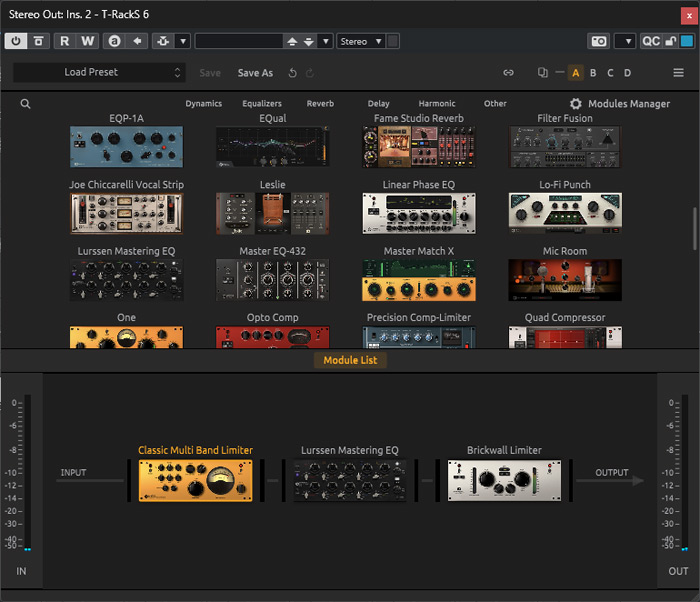
Task: Open the Stereo channel configuration dropdown
Action: click(361, 41)
